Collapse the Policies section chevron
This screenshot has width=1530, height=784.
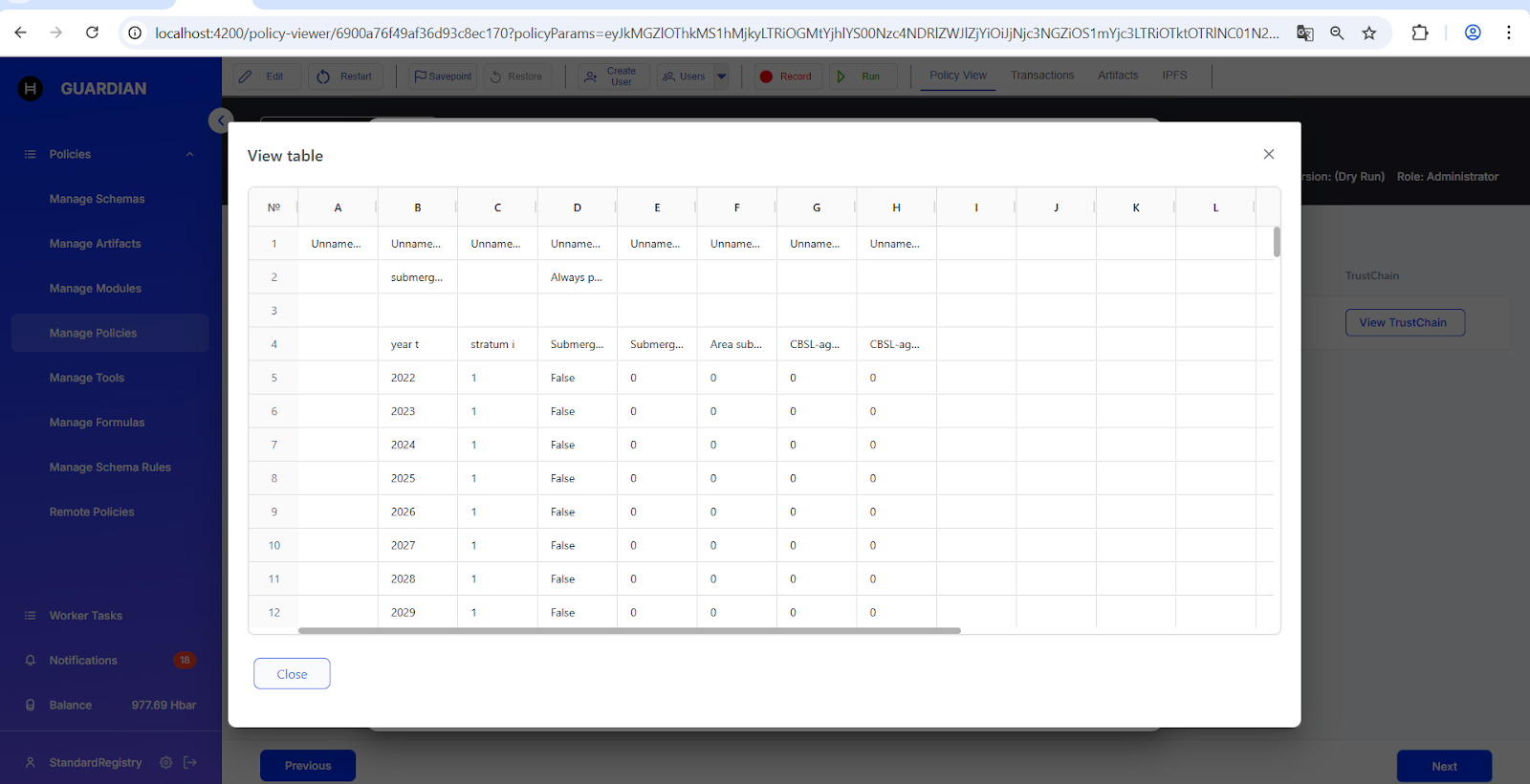pos(189,154)
